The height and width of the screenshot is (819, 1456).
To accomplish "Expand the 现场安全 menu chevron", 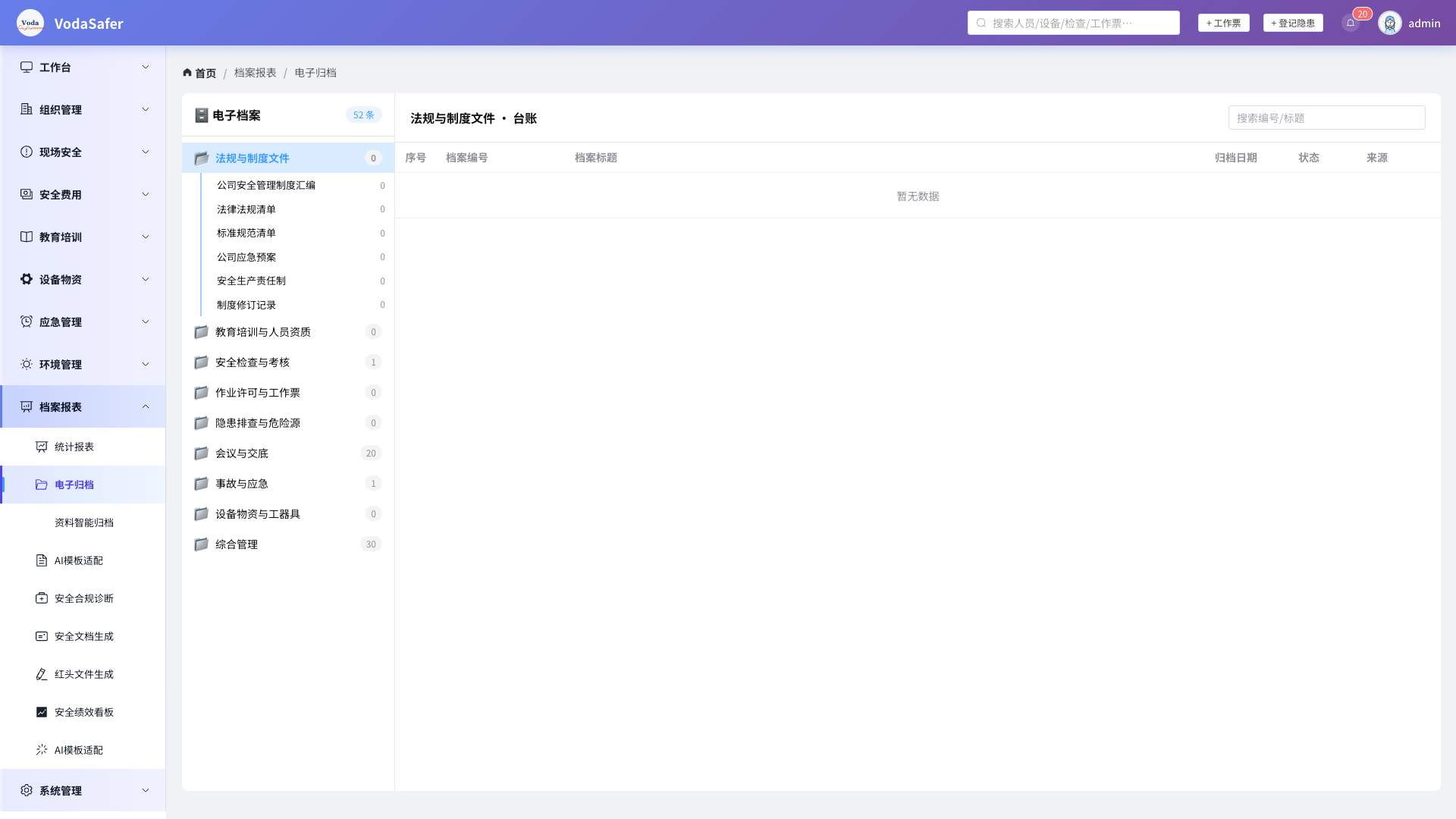I will 146,152.
